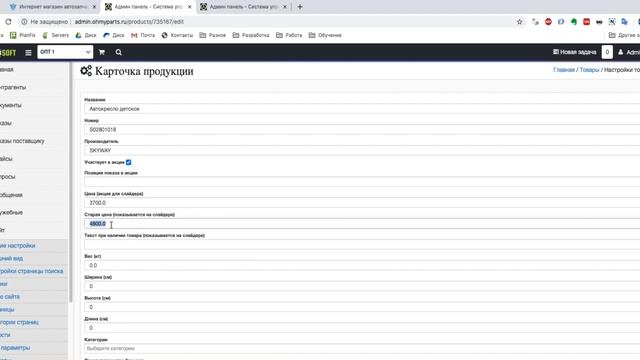640x360 pixels.
Task: Open Документы in the sidebar
Action: tap(11, 105)
